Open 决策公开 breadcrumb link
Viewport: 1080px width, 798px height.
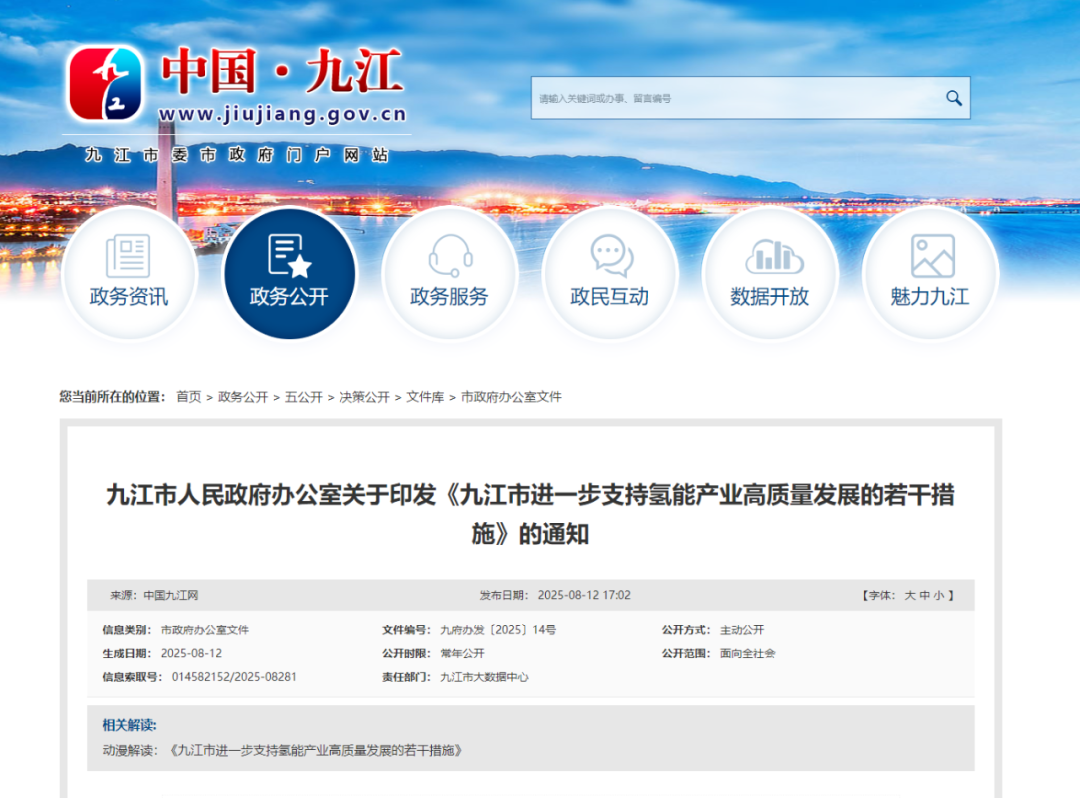pos(364,397)
